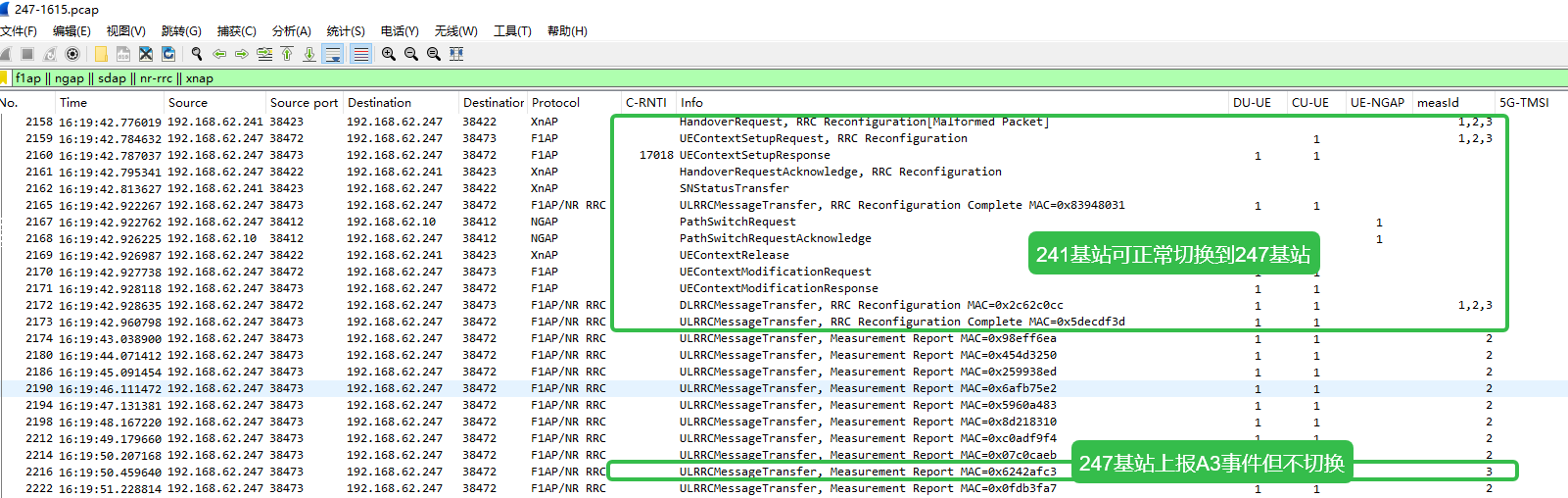The width and height of the screenshot is (1568, 498).
Task: Open display filter bookmark dropdown
Action: coord(5,78)
